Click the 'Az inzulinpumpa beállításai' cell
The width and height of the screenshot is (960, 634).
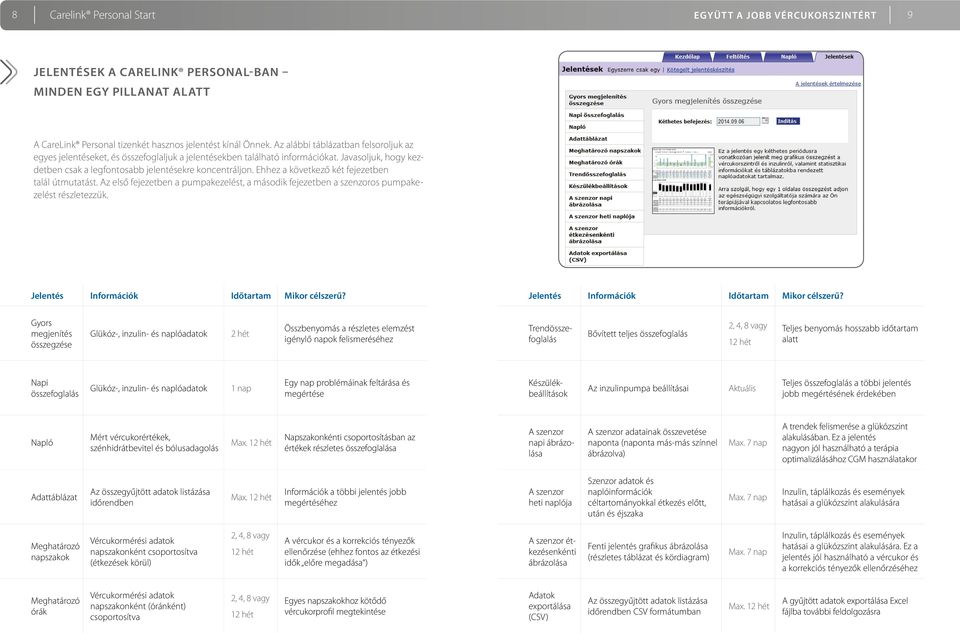638,388
